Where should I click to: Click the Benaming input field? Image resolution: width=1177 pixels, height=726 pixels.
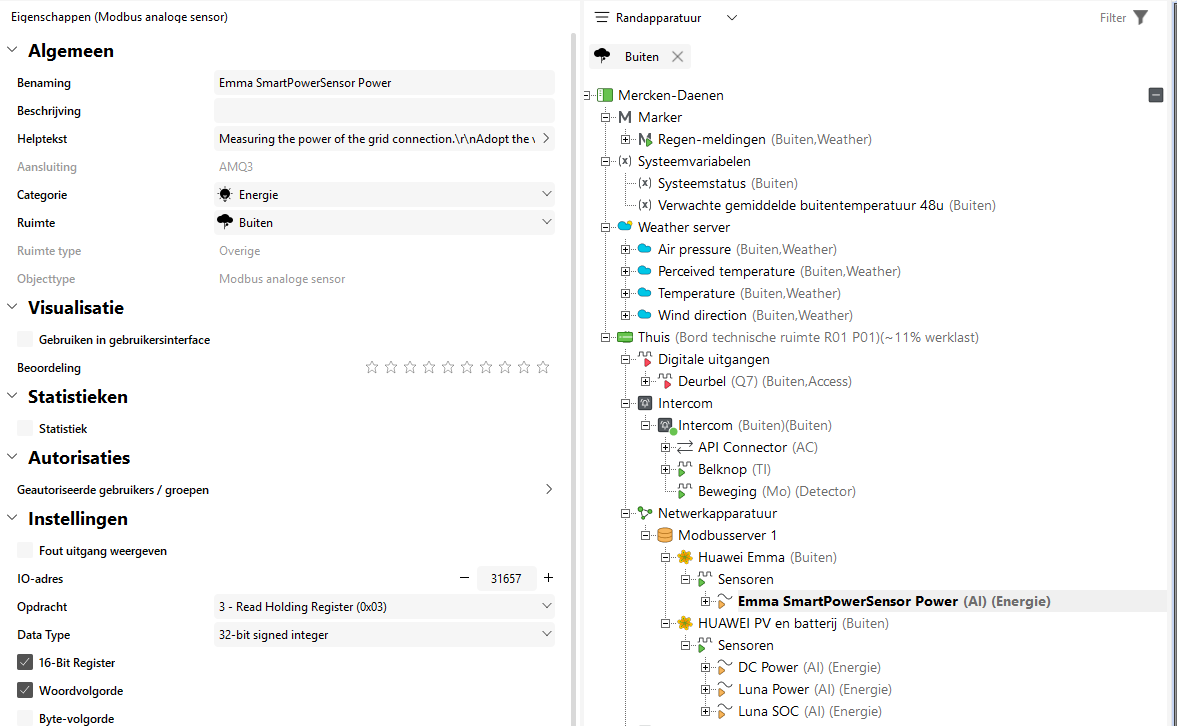click(384, 83)
